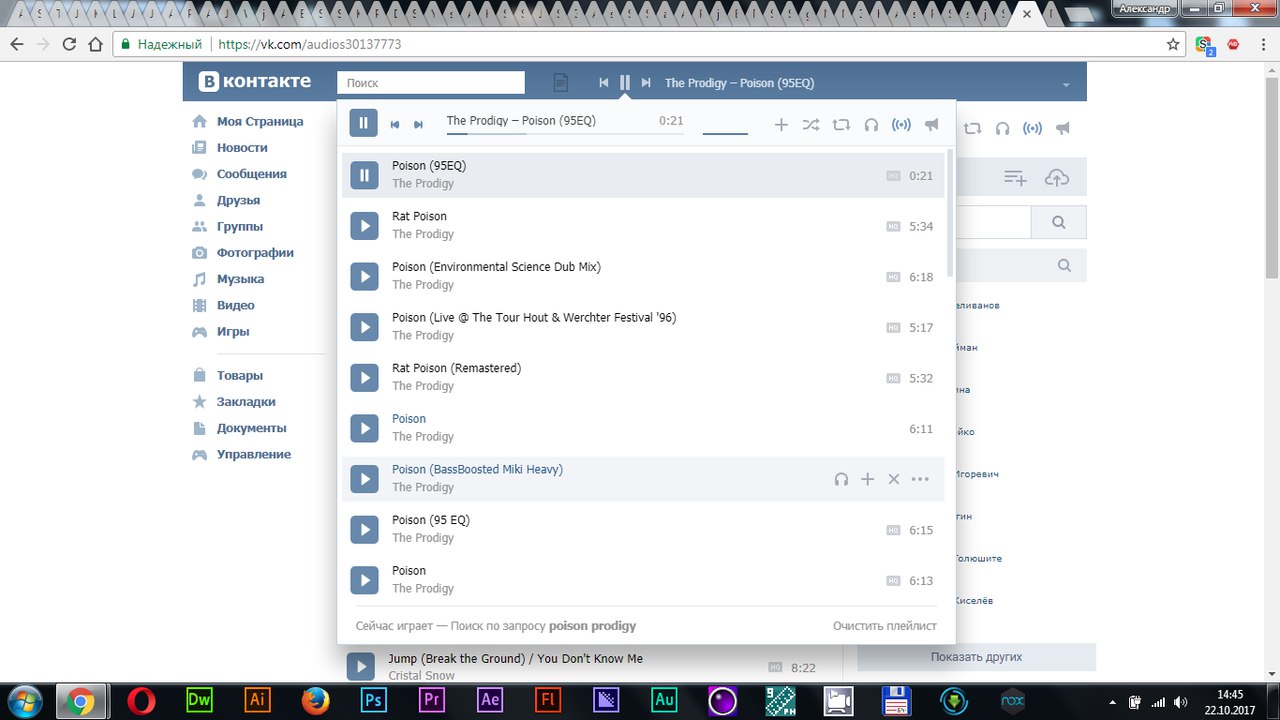The width and height of the screenshot is (1280, 720).
Task: Click the Poison (BassBoosted Miki Heavy) title
Action: tap(477, 470)
